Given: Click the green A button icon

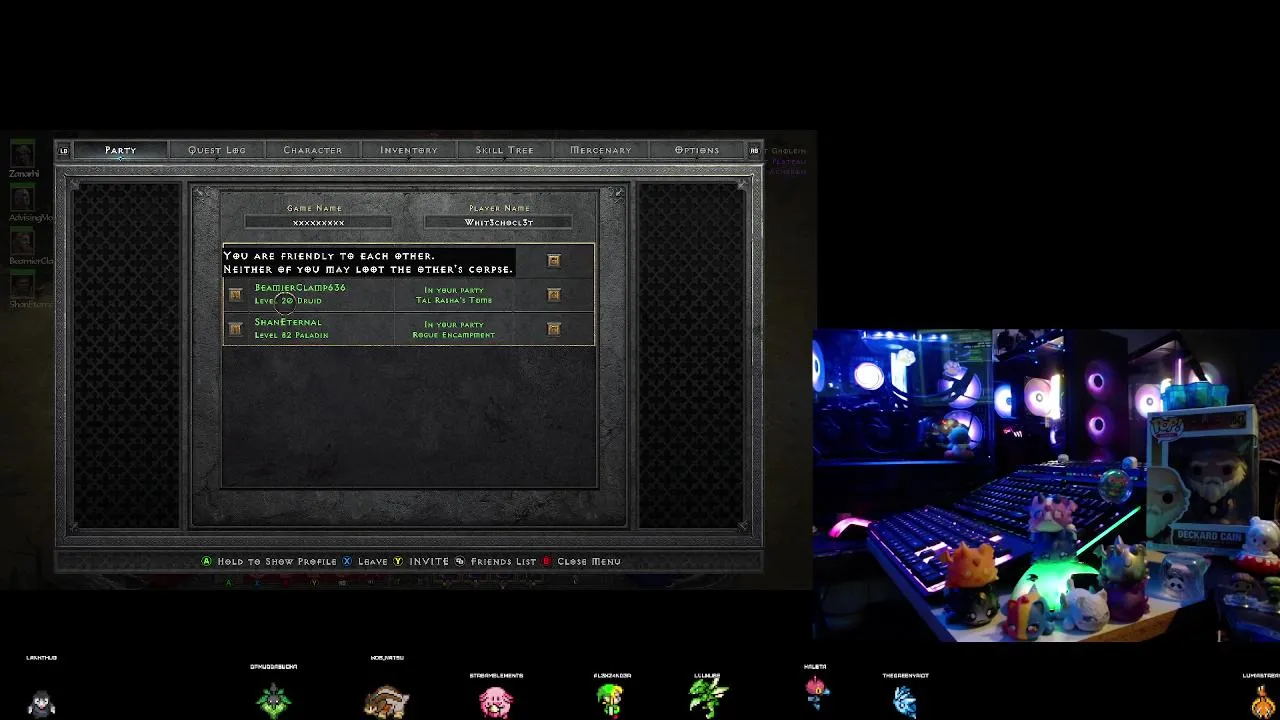Looking at the screenshot, I should pos(207,562).
